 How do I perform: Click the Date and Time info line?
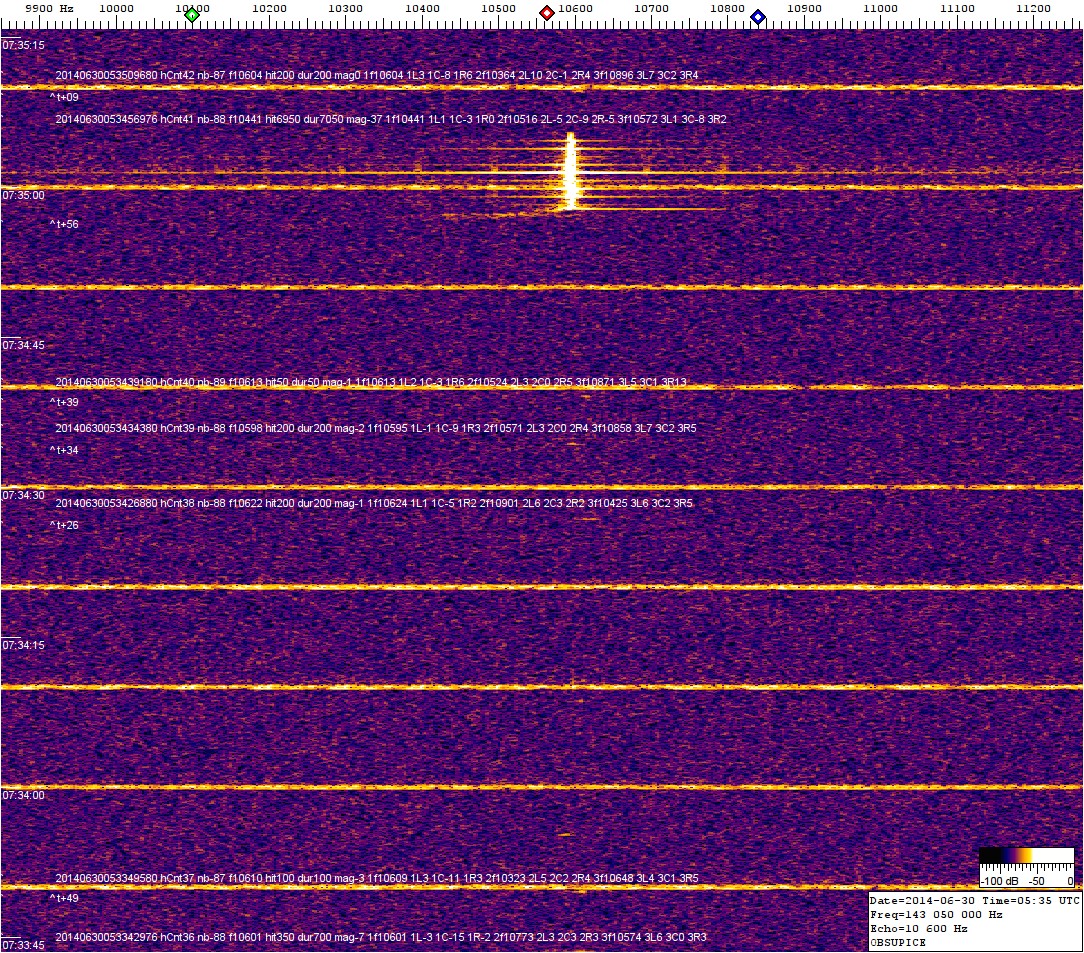pyautogui.click(x=975, y=900)
